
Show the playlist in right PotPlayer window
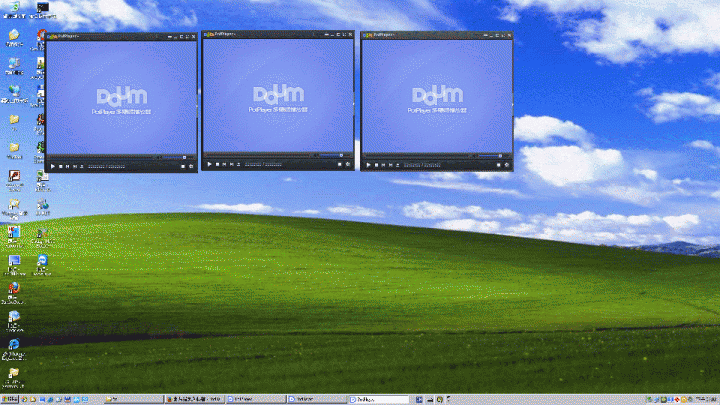(498, 165)
